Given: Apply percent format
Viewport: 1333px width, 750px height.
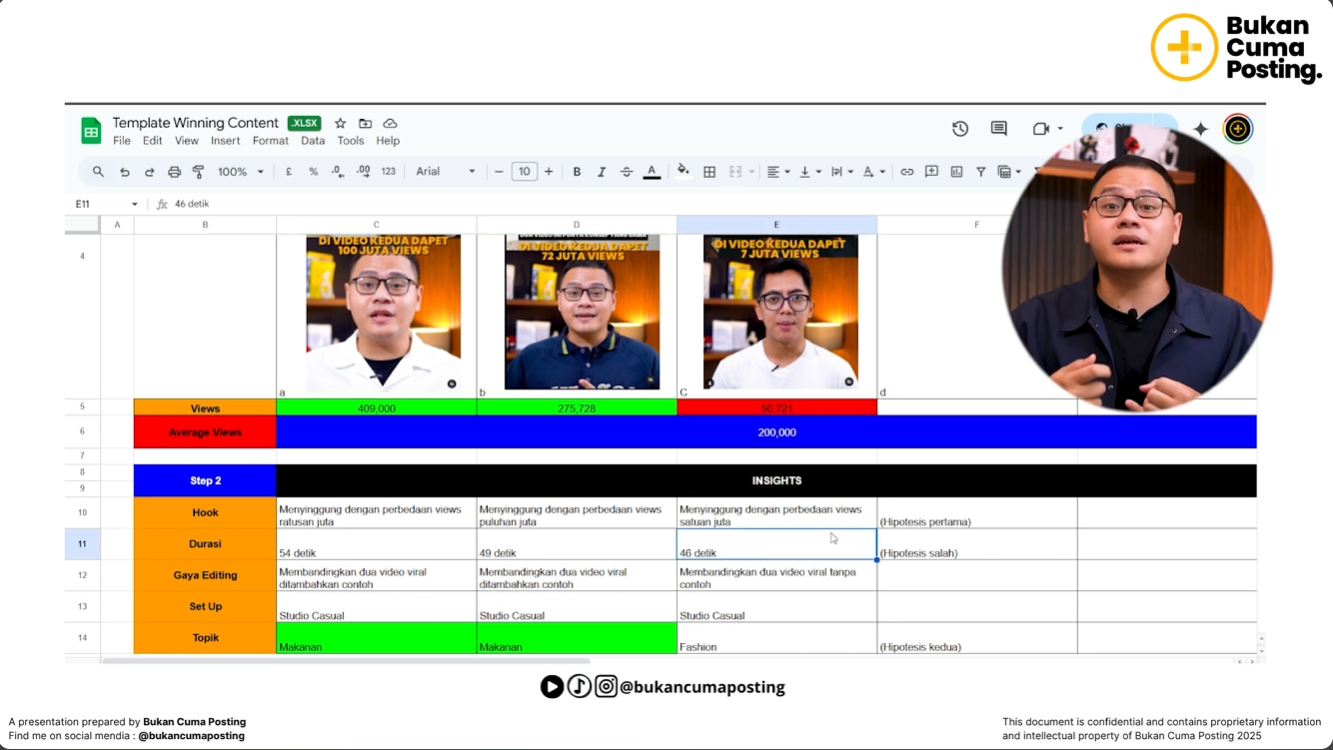Looking at the screenshot, I should pos(313,172).
